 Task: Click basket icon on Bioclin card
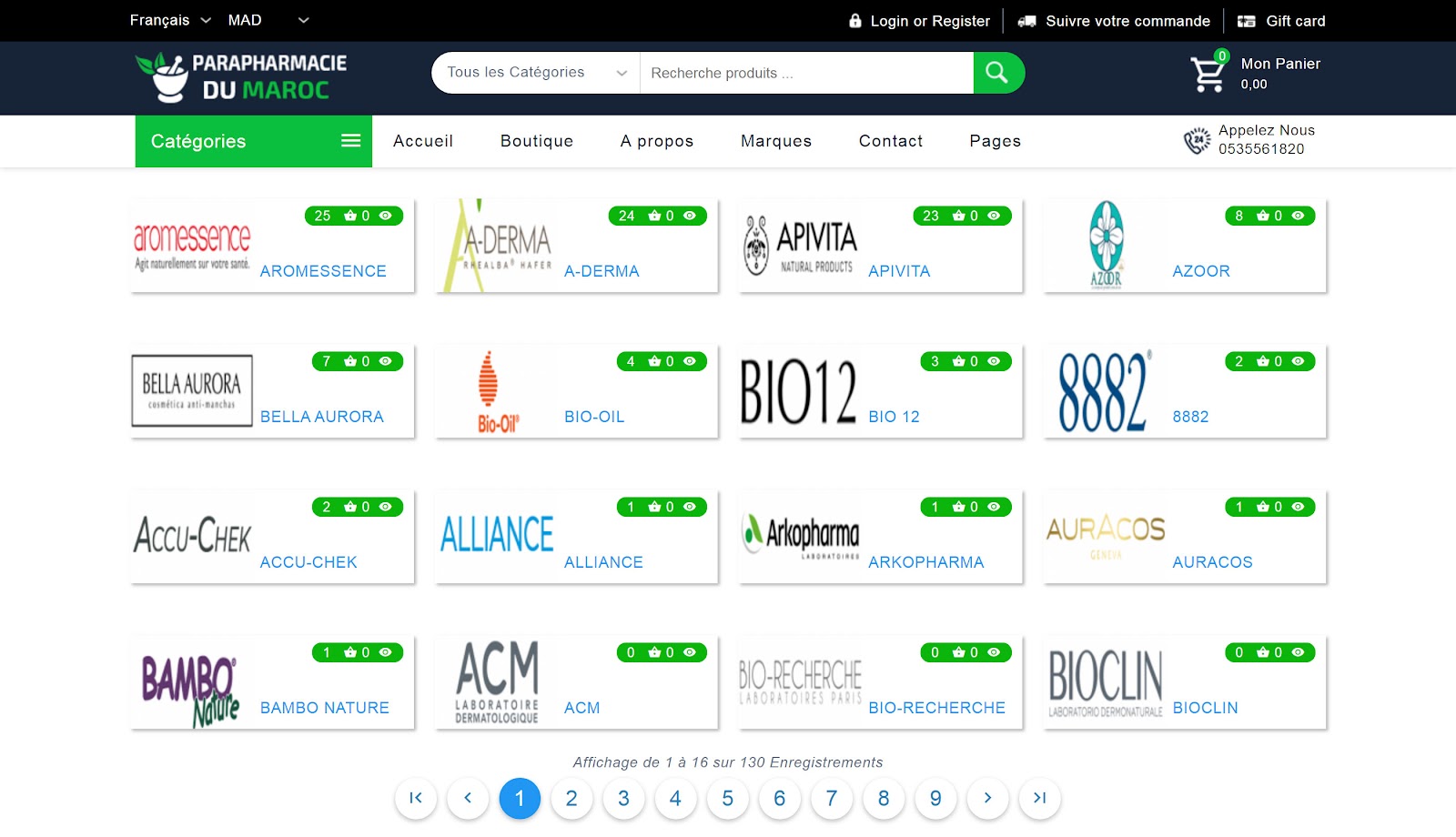click(x=1262, y=652)
